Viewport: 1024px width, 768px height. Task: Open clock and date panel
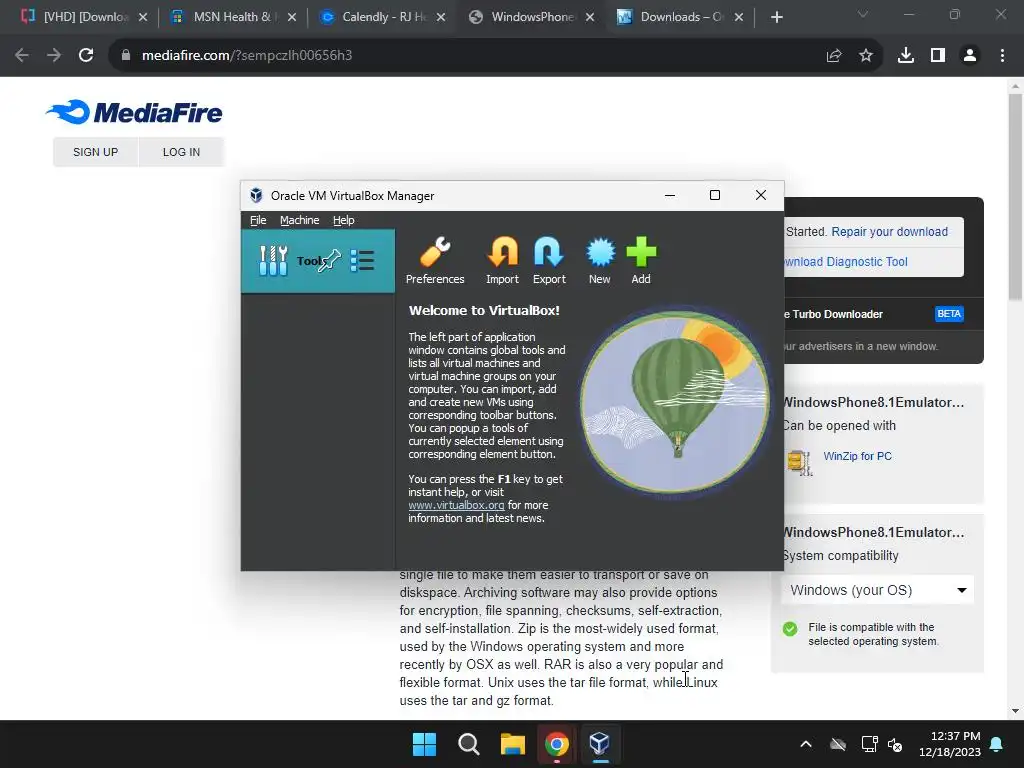coord(950,744)
